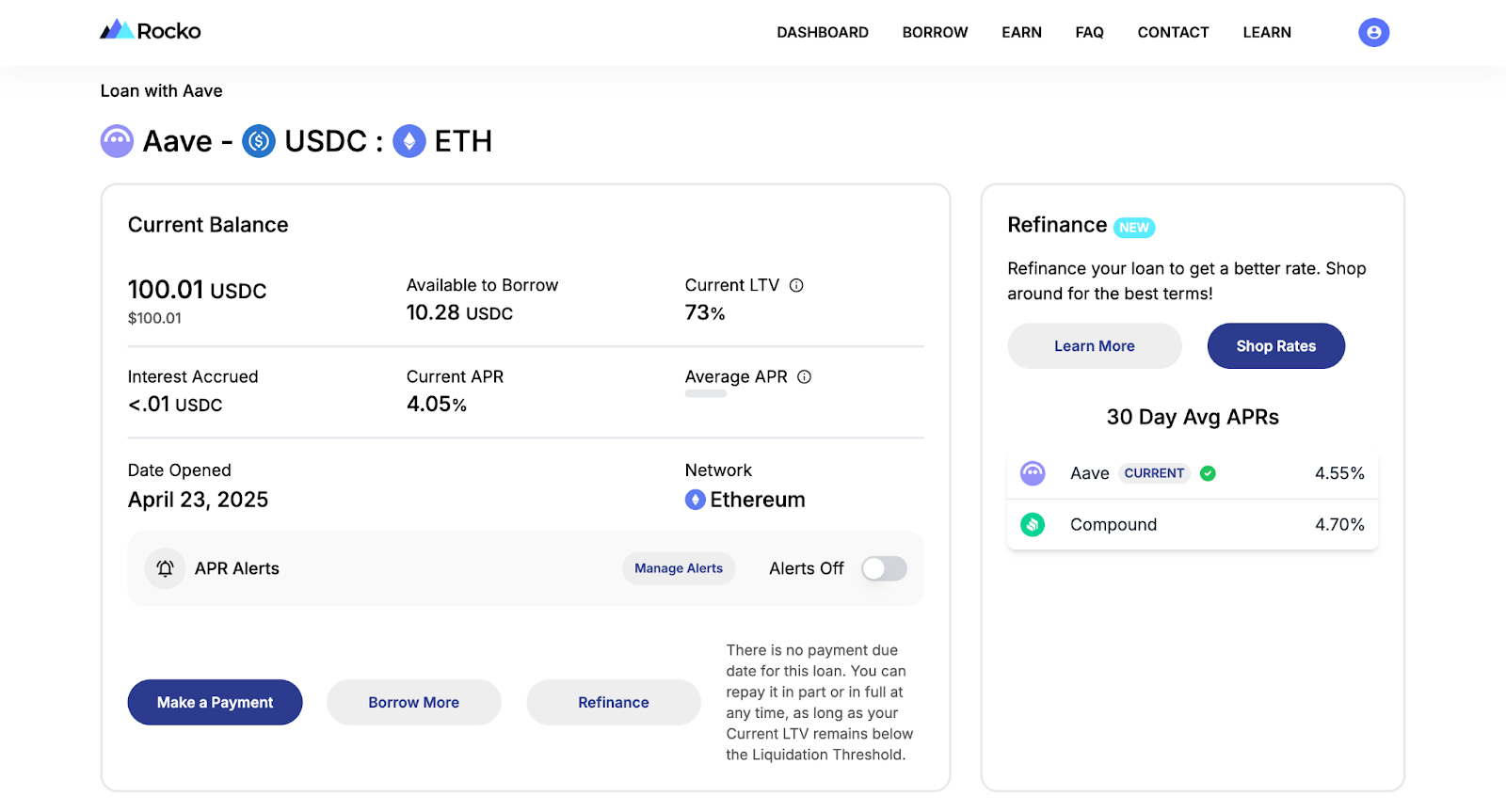Click the green checkmark next to CURRENT
This screenshot has width=1506, height=812.
(1208, 473)
